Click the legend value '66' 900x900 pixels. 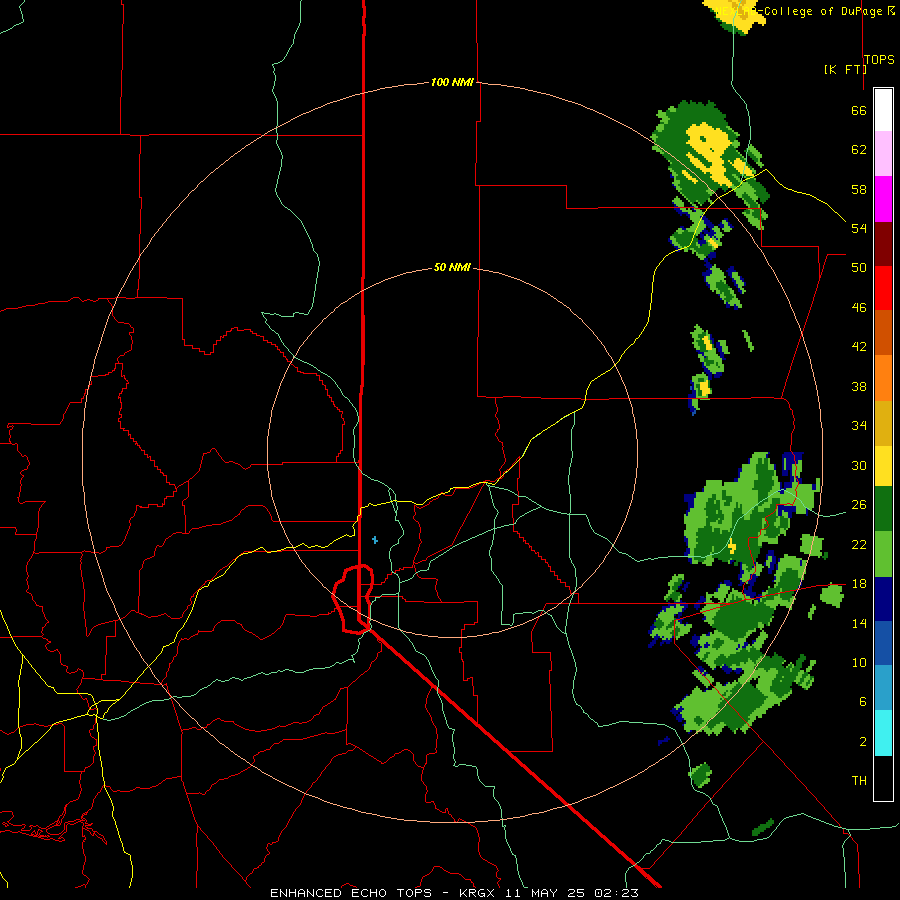(x=859, y=110)
